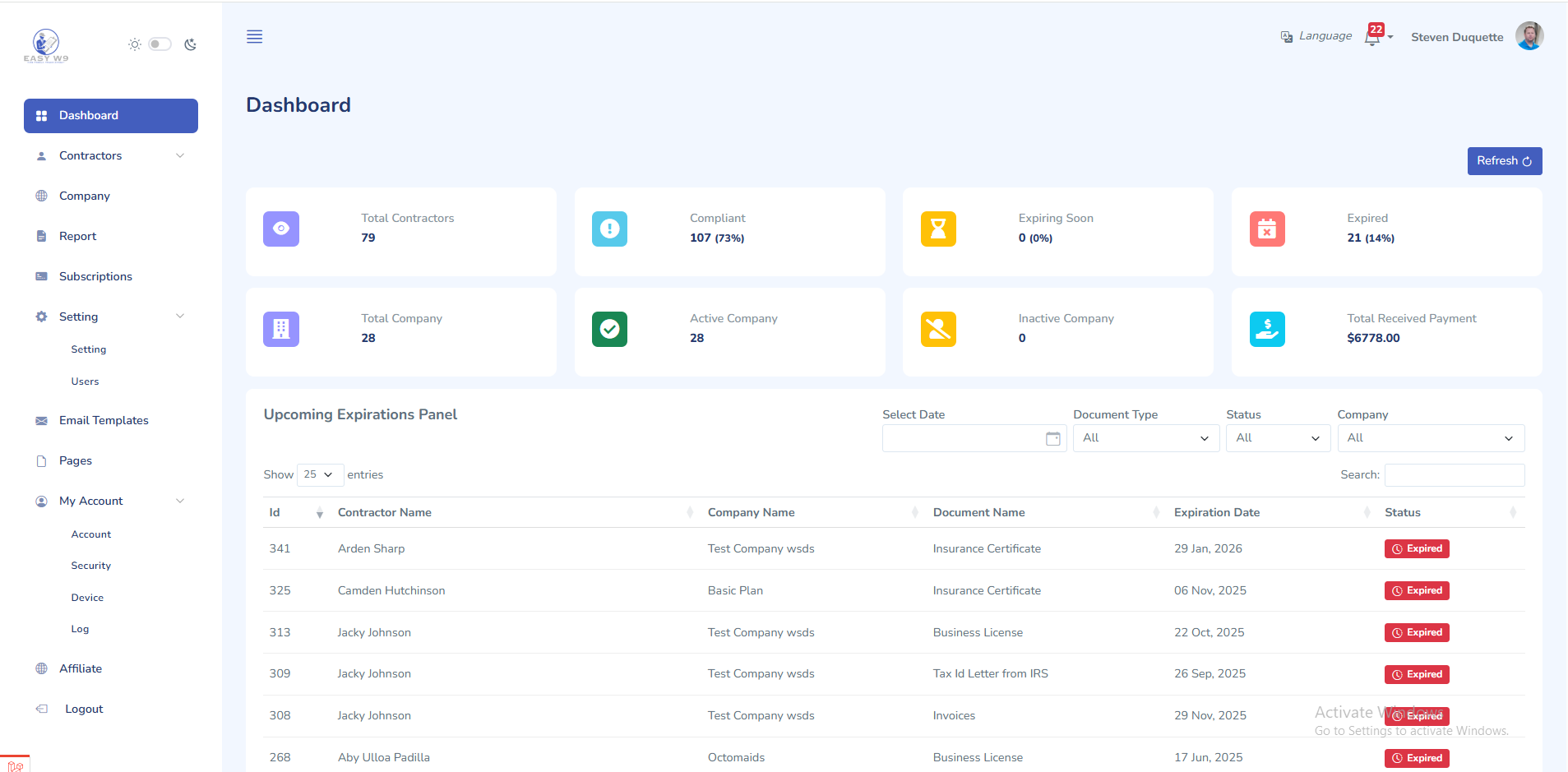Image resolution: width=1568 pixels, height=772 pixels.
Task: Click the Easy W9 logo
Action: tap(46, 45)
